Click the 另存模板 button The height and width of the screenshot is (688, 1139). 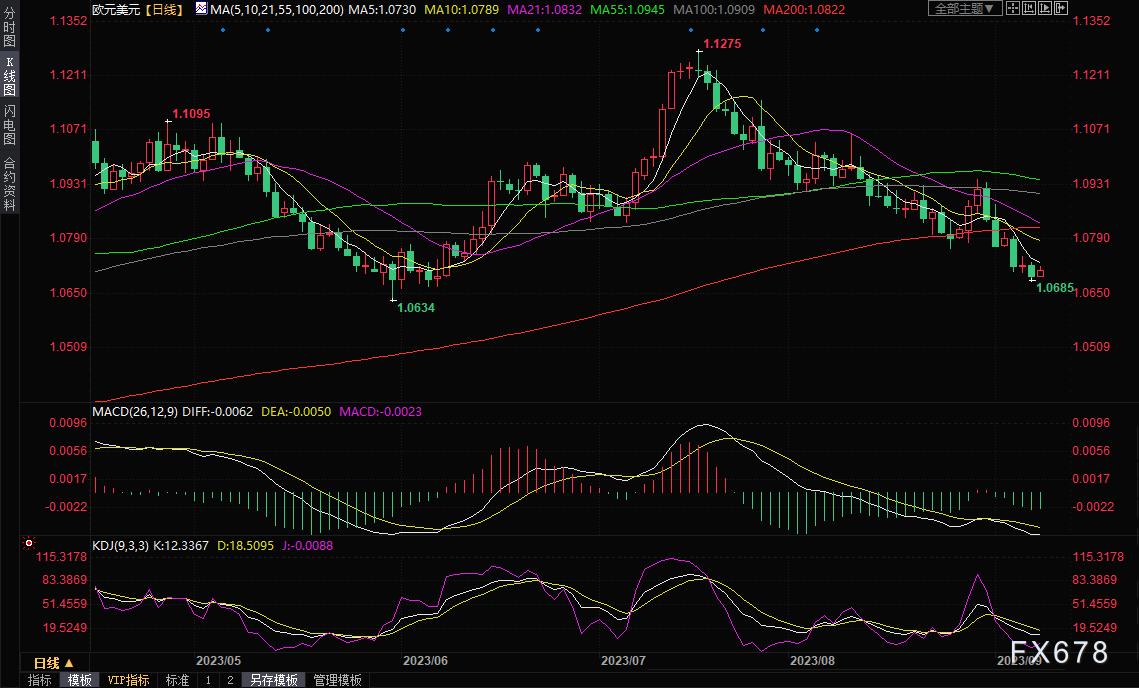coord(274,680)
